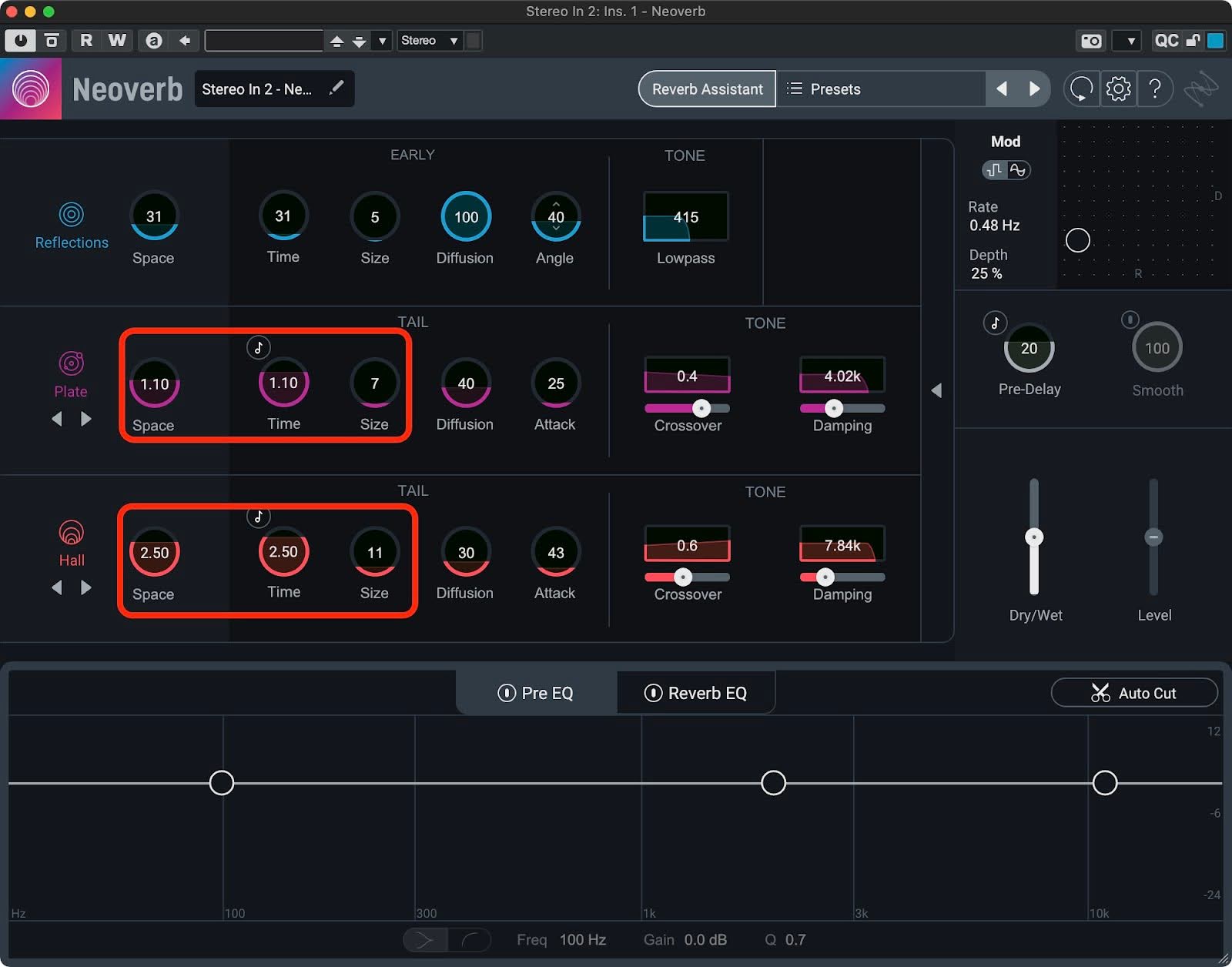Click the Neoverb logo icon
The height and width of the screenshot is (967, 1232).
coord(31,89)
